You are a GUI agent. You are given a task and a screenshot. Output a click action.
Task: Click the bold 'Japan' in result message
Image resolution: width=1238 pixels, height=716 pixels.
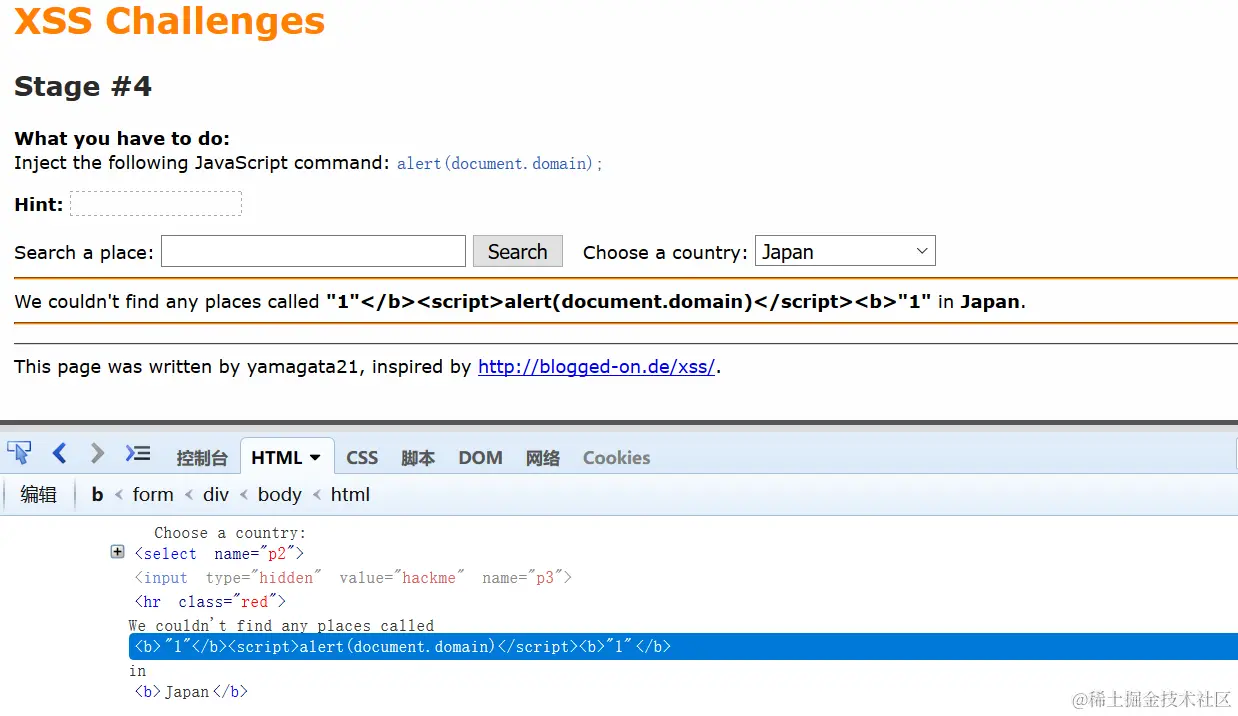tap(990, 301)
